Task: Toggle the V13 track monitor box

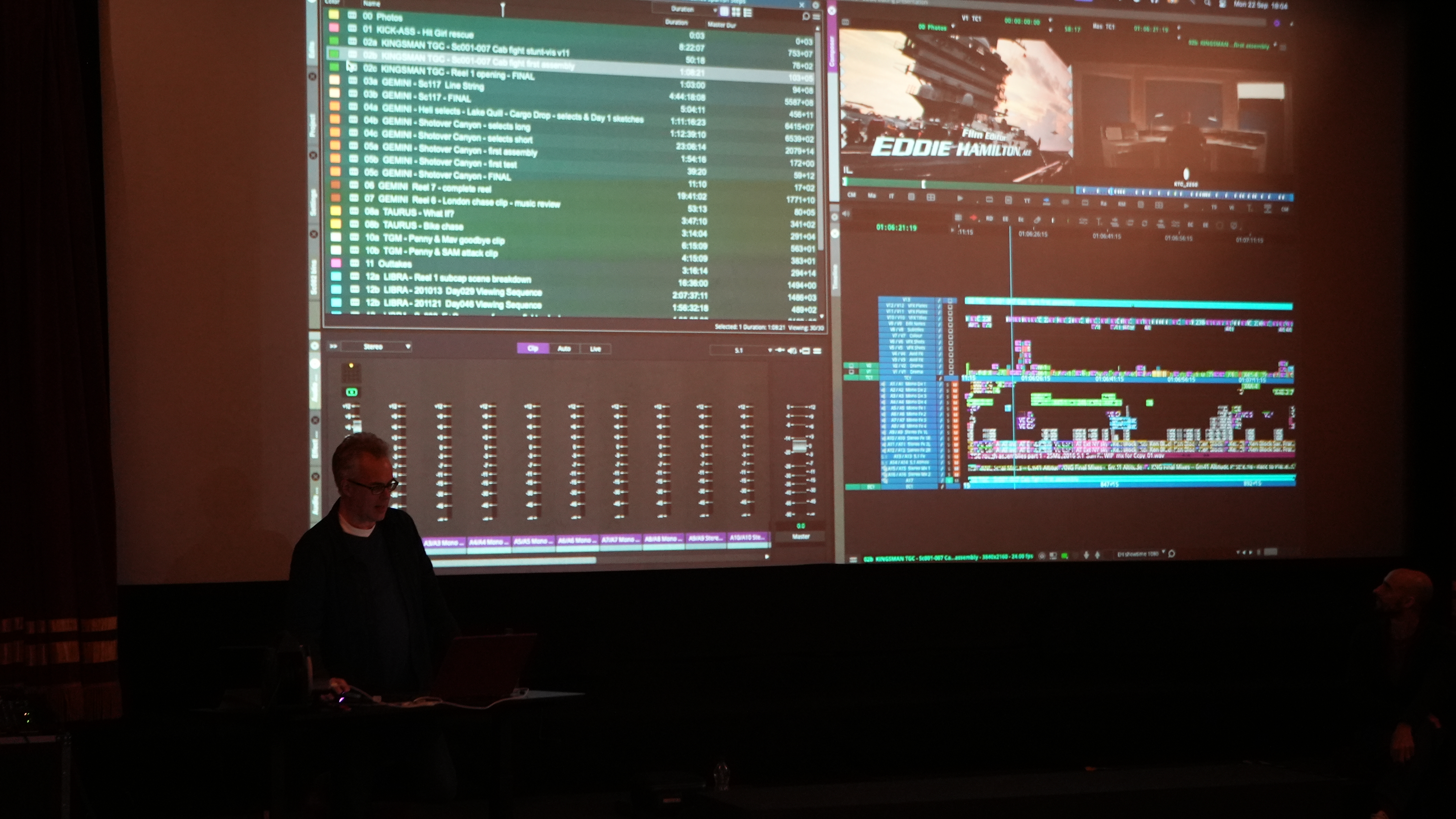Action: (x=950, y=300)
